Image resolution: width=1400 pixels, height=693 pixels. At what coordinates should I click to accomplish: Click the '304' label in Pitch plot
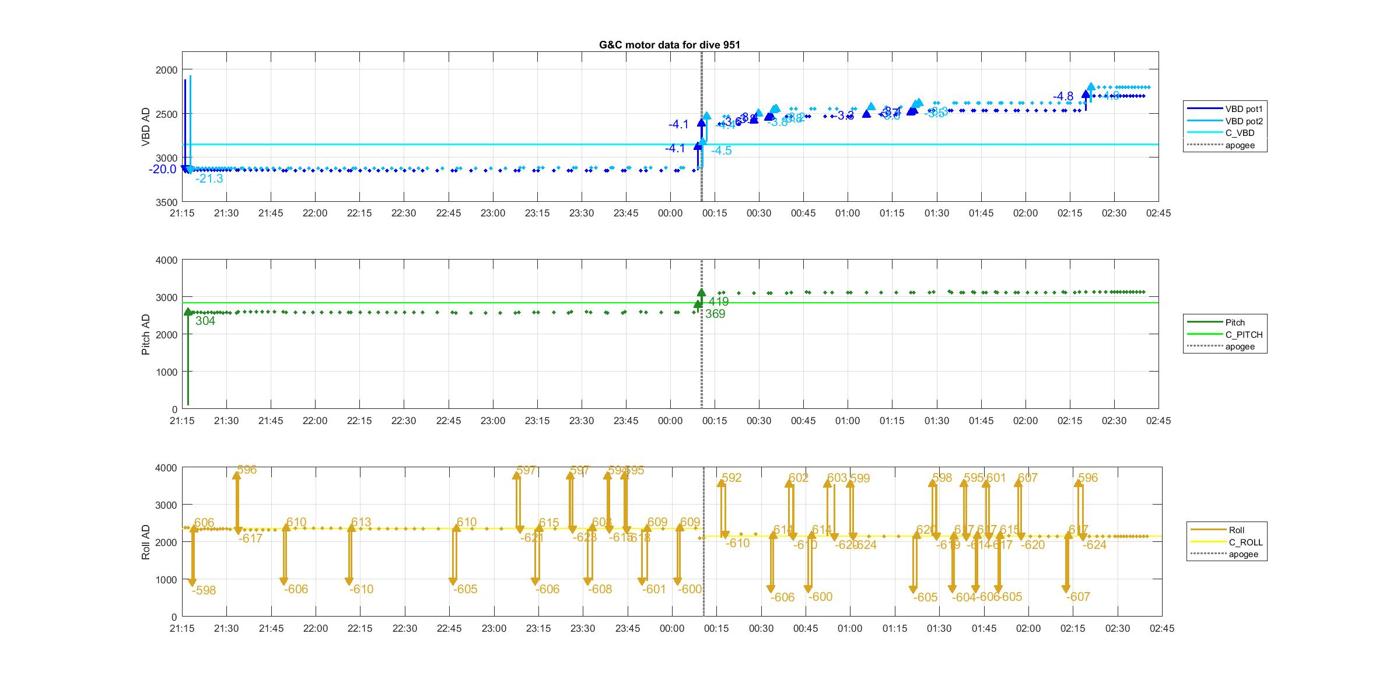(205, 321)
